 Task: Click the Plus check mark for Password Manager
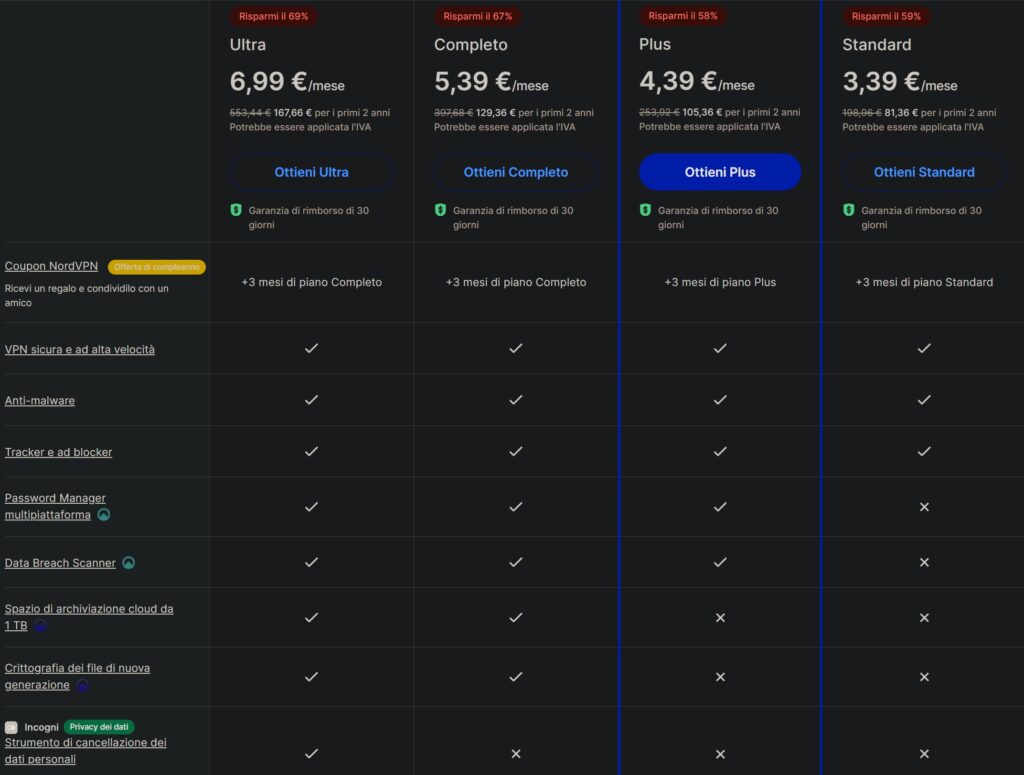720,507
